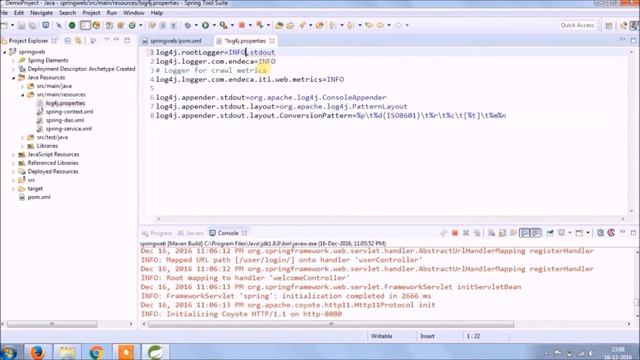Click the Save All toolbar icon

tap(32, 25)
